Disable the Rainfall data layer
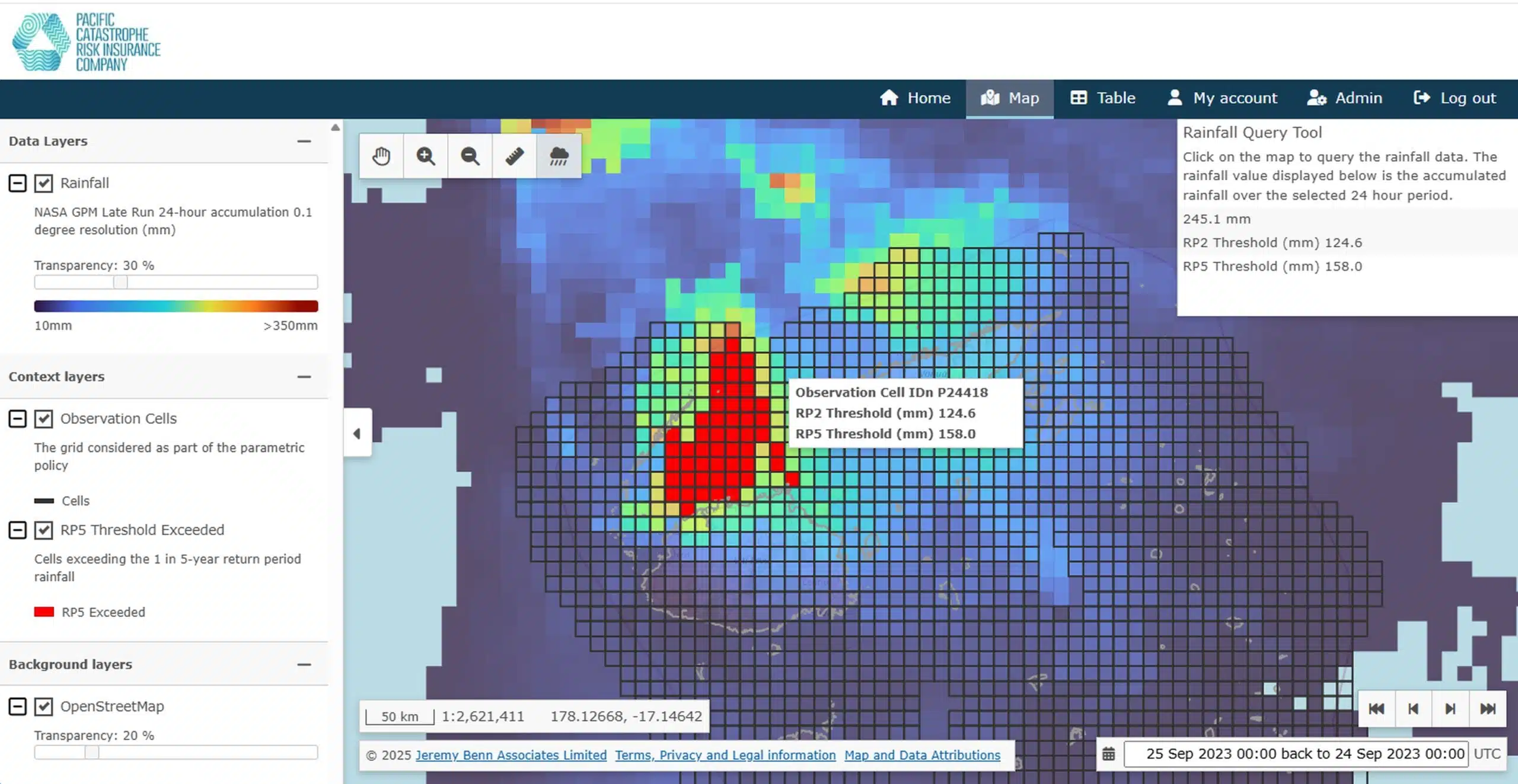1518x784 pixels. (x=43, y=183)
